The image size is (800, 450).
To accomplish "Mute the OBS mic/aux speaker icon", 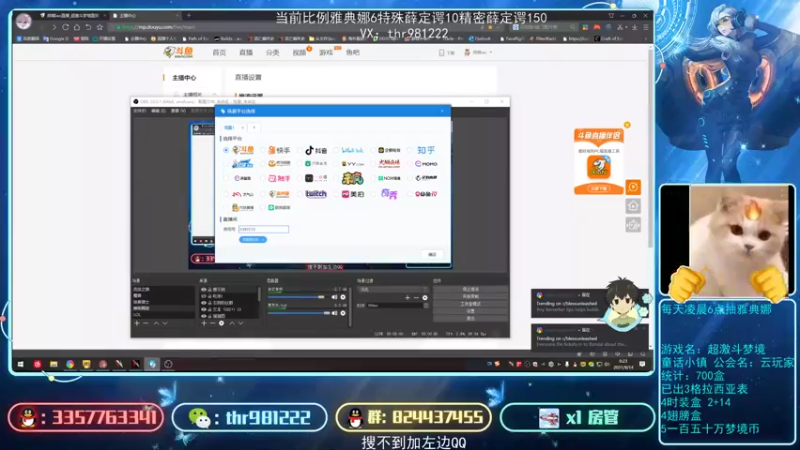I will (x=334, y=313).
